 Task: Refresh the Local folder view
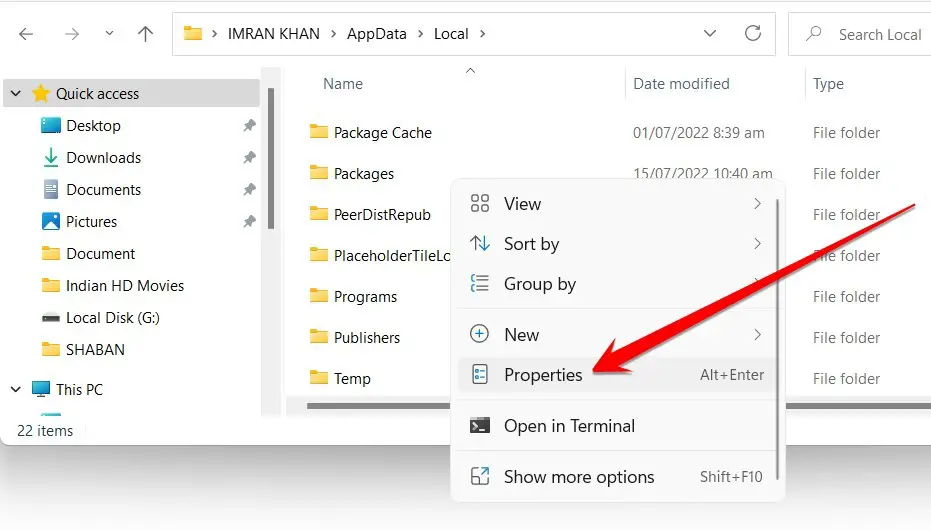[753, 33]
